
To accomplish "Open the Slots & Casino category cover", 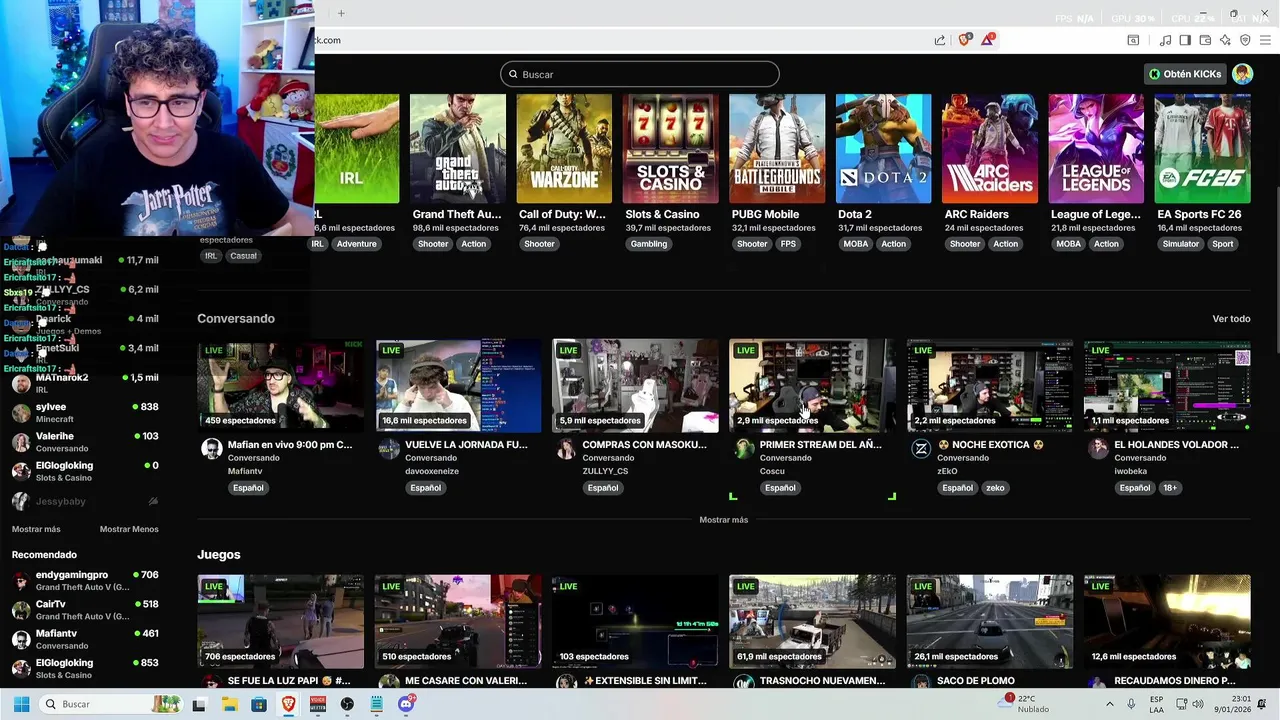I will click(x=670, y=149).
